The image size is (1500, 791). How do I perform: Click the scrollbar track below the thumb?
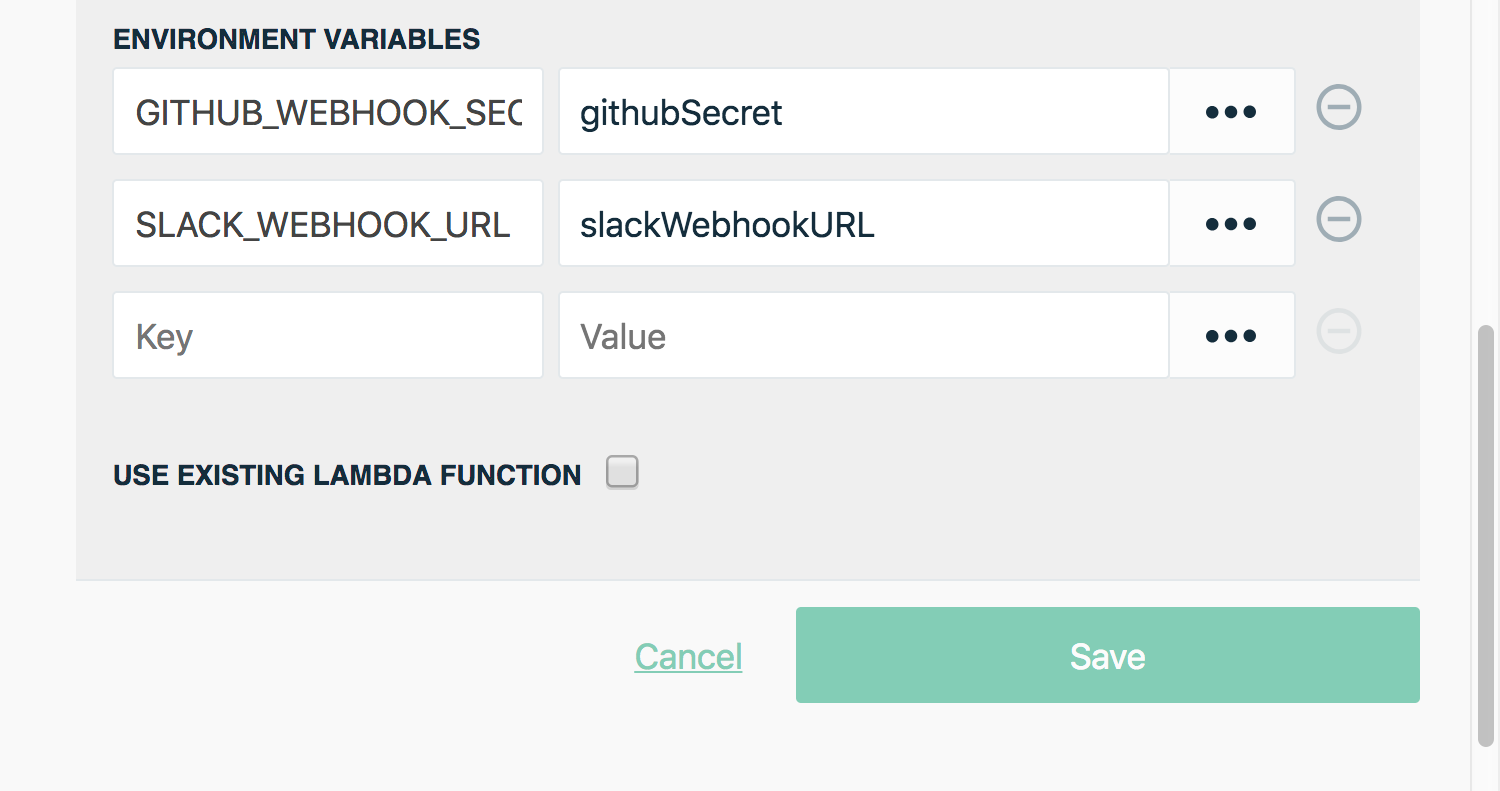coord(1486,768)
